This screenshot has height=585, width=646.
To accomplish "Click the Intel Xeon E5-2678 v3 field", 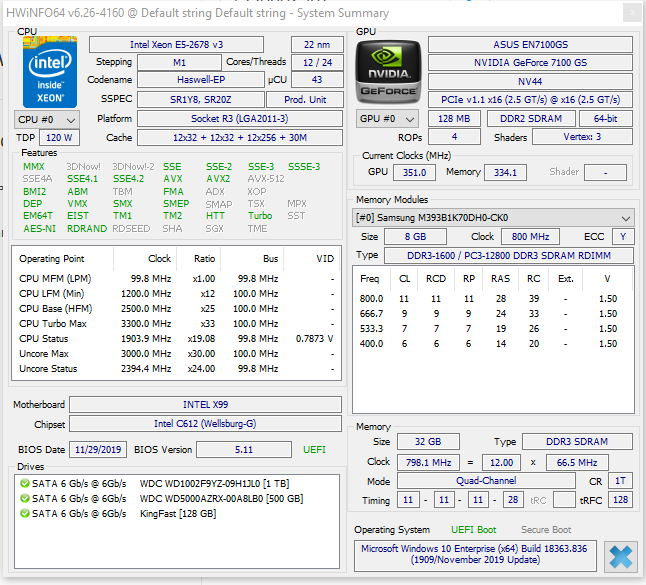I will click(x=176, y=44).
